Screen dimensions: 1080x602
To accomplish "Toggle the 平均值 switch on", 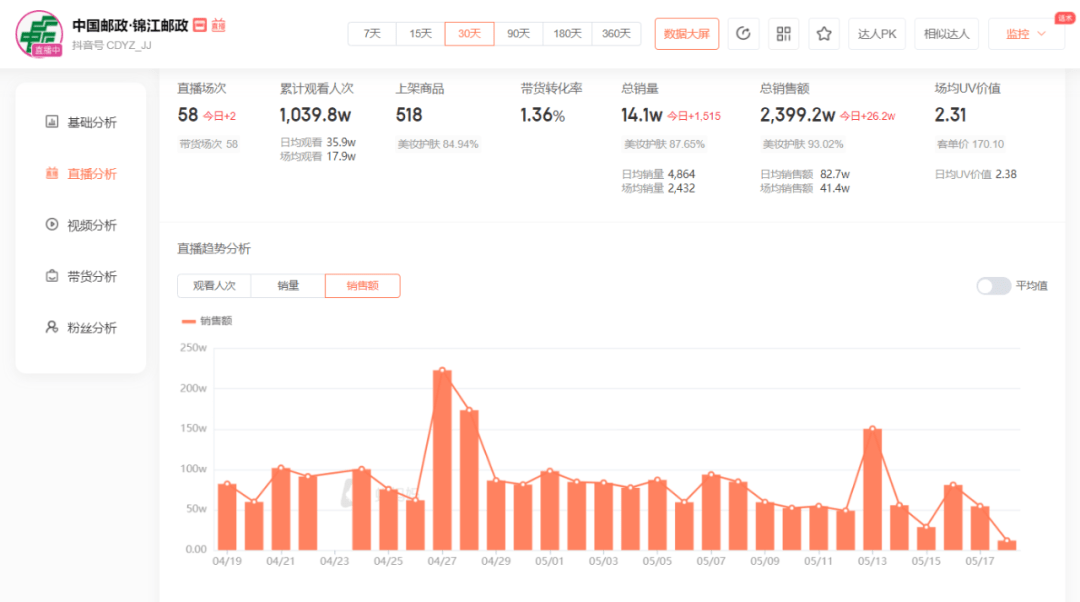I will pos(993,286).
